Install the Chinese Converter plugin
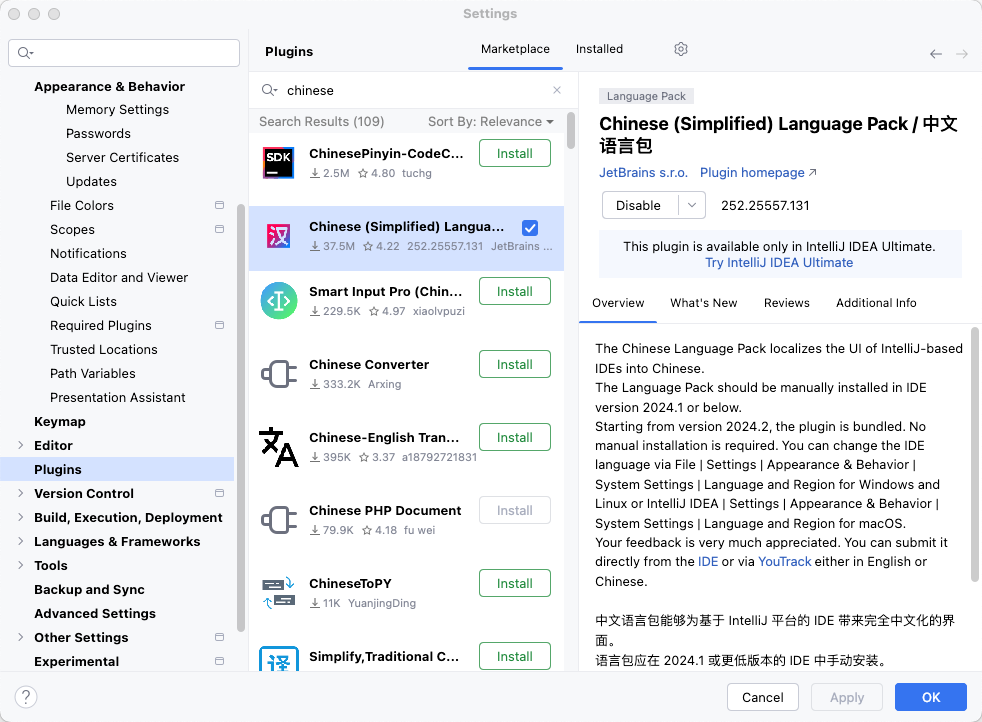Viewport: 982px width, 722px height. [x=515, y=364]
